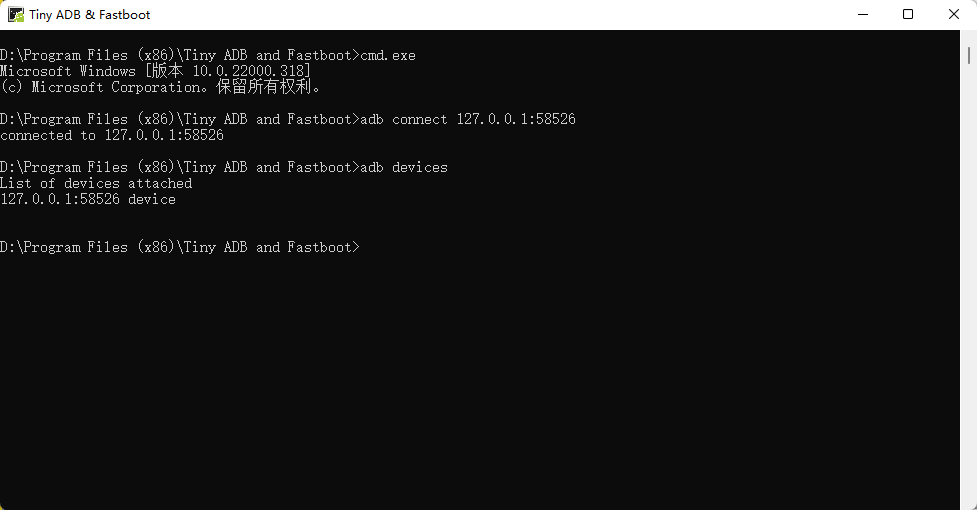This screenshot has height=510, width=977.
Task: Click the "connected to 127.0.0.1:58526" output line
Action: [112, 136]
